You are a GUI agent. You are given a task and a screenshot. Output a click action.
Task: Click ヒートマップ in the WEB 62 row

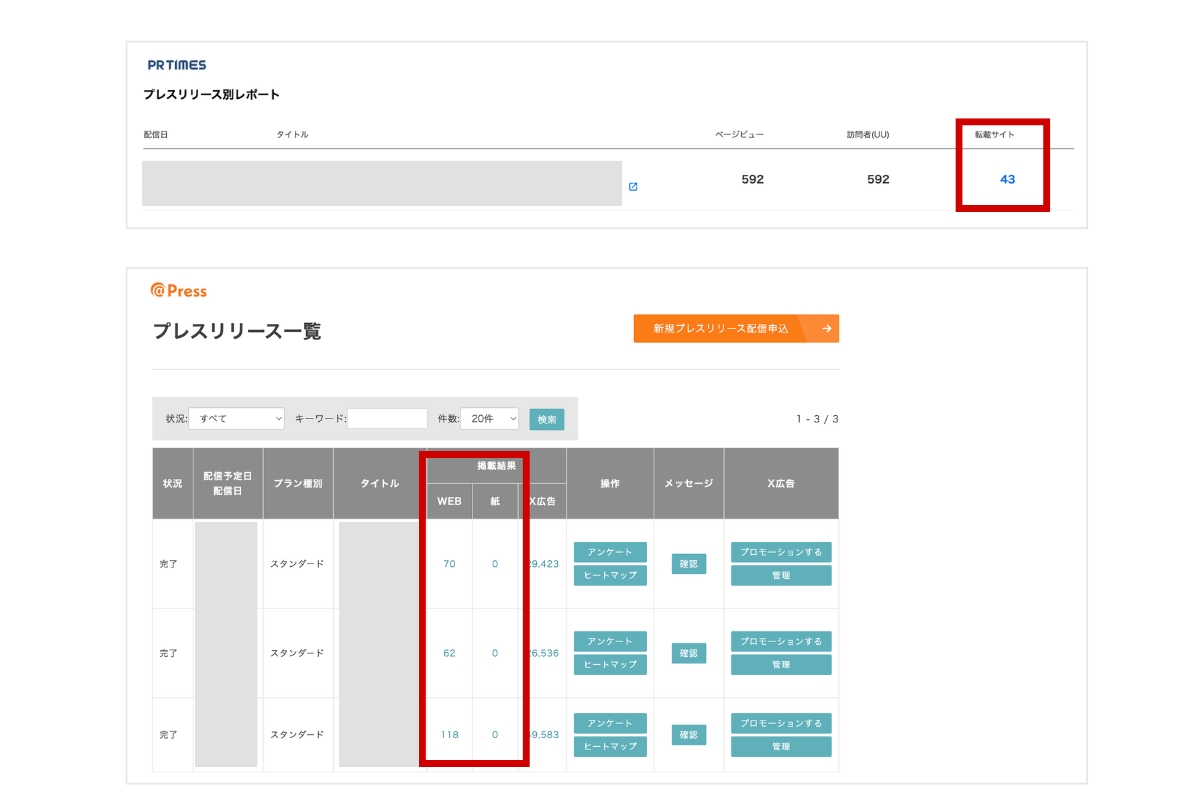(x=610, y=664)
